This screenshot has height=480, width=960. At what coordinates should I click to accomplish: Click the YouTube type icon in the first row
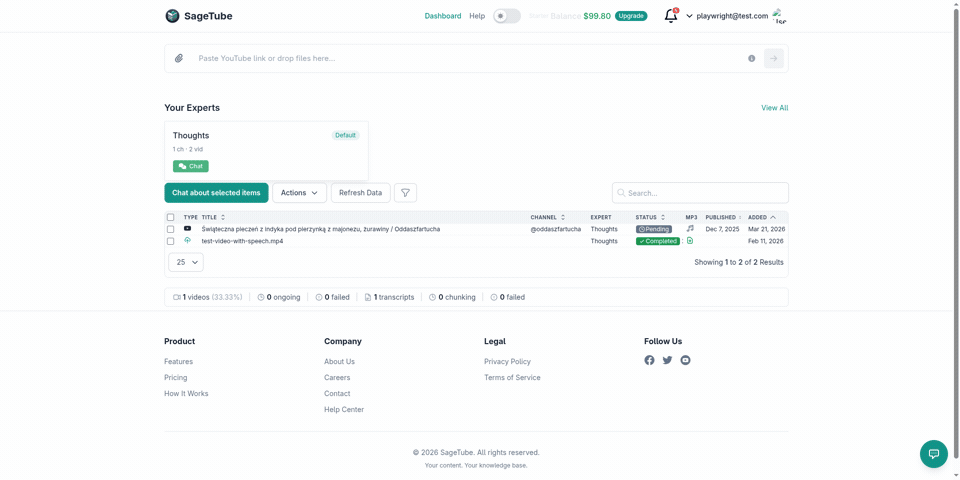coord(187,228)
